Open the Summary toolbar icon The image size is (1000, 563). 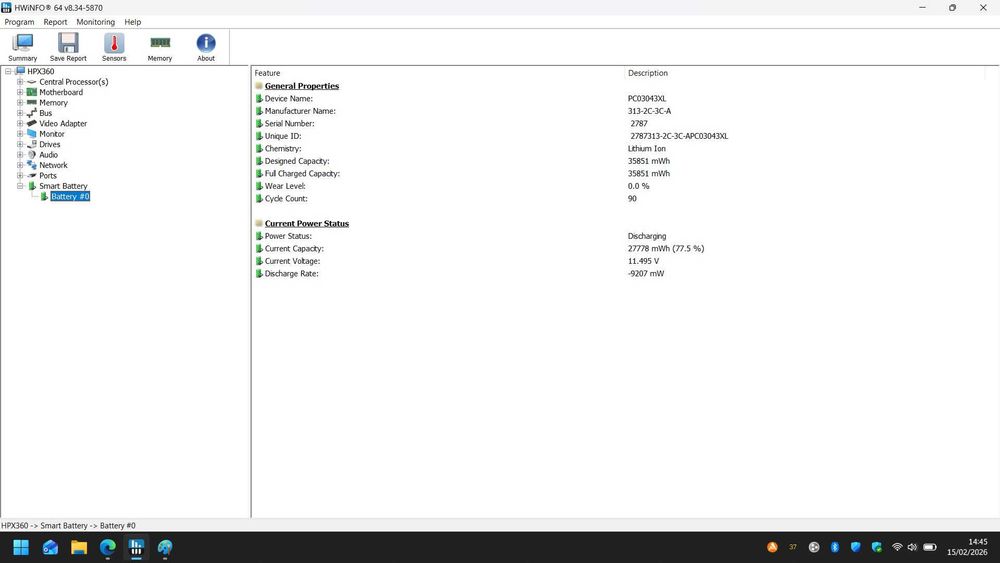click(22, 43)
